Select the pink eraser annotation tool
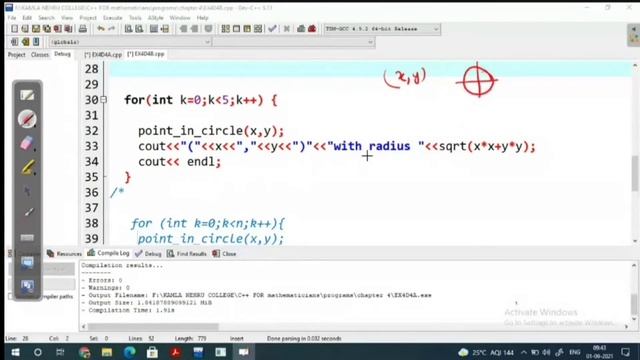Viewport: 640px width, 360px height. pos(27,143)
